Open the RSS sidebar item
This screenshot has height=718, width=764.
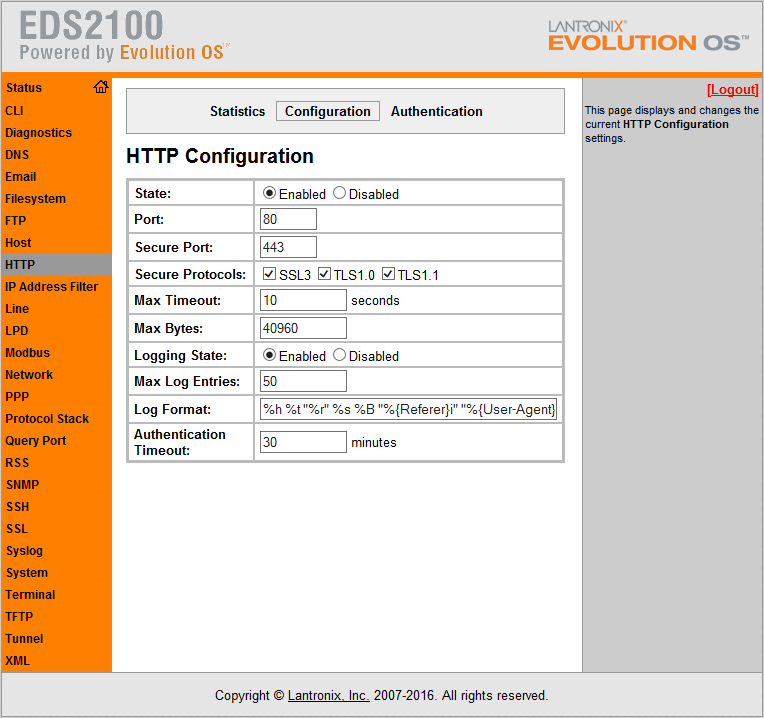(x=57, y=462)
